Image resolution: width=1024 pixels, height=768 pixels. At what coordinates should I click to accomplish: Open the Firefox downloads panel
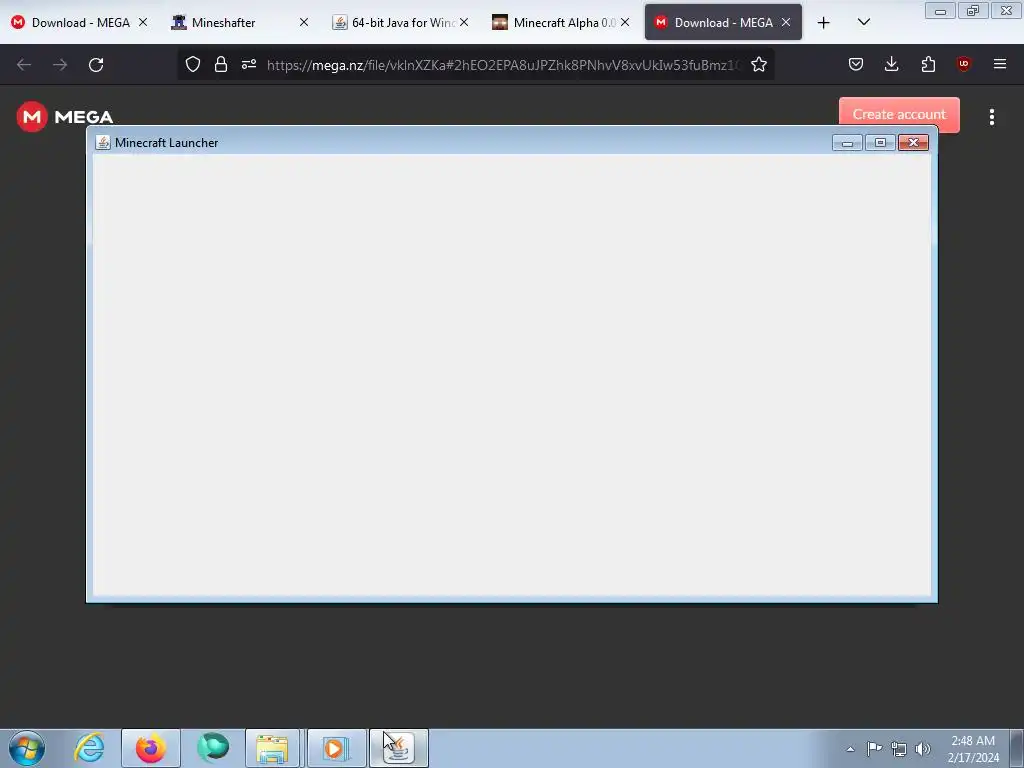point(891,64)
